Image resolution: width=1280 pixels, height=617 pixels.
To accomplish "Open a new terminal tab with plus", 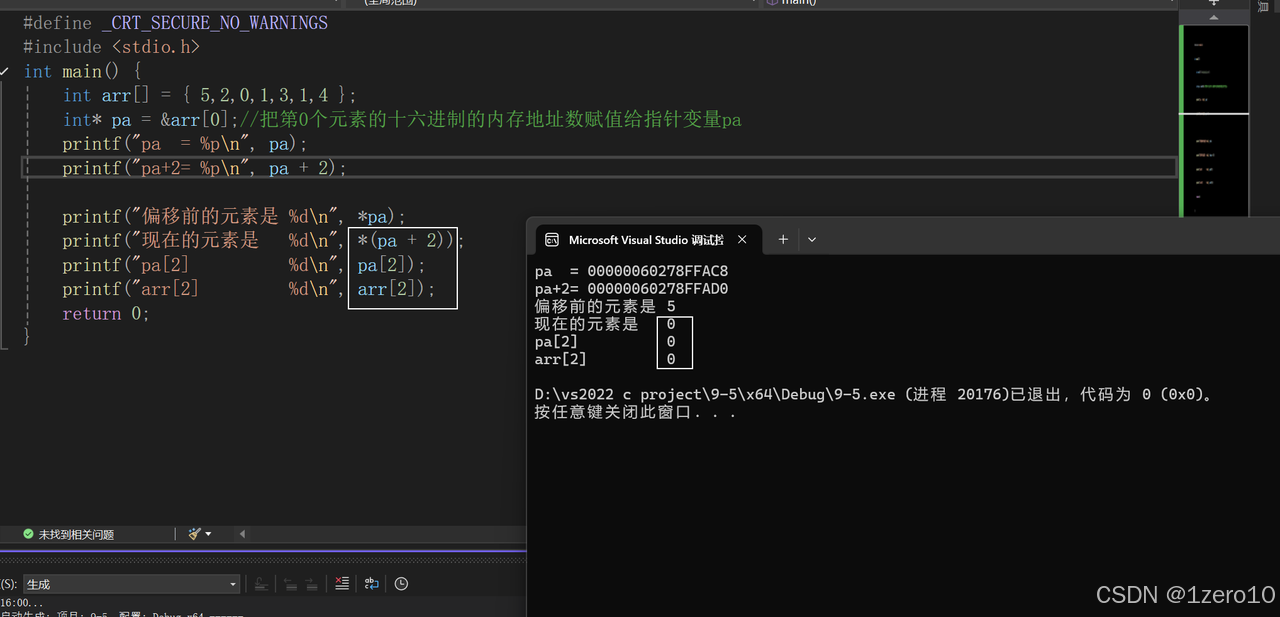I will (x=783, y=240).
